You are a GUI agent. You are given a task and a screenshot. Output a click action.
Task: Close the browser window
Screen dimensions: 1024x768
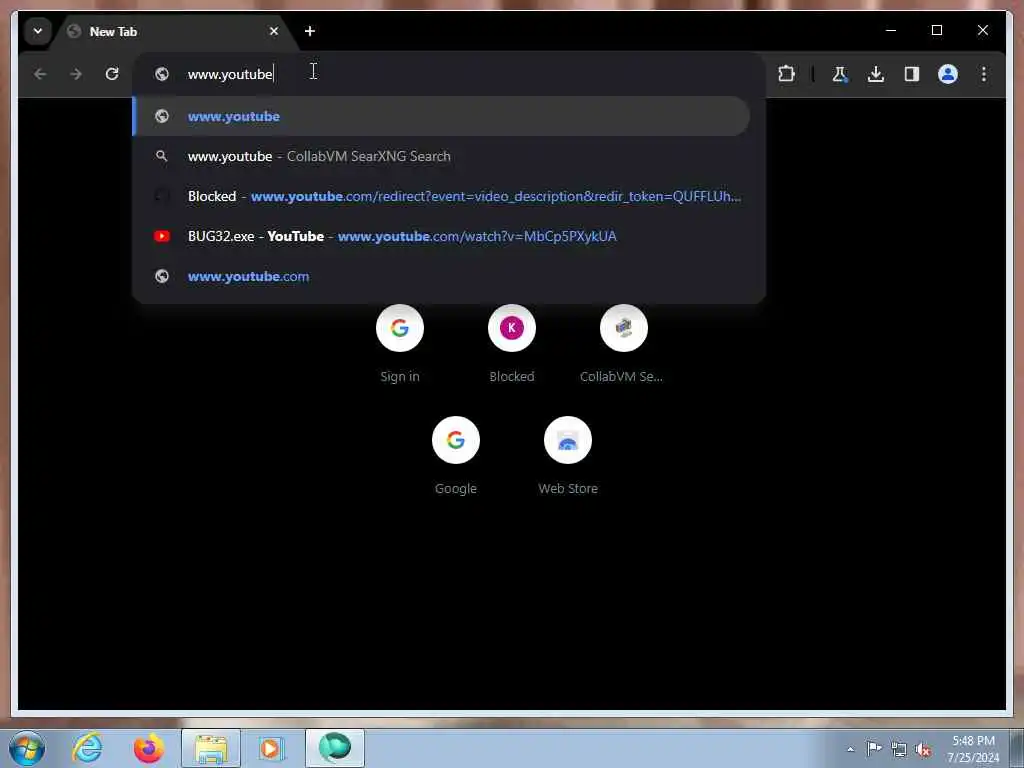[983, 30]
